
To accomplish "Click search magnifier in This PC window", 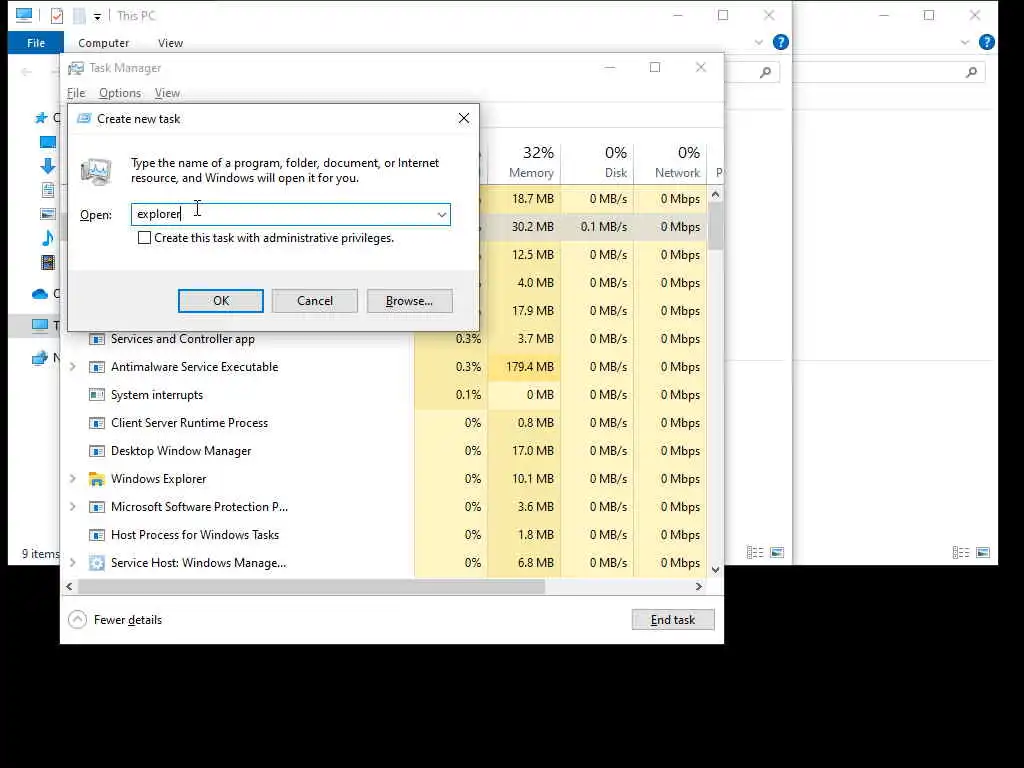I will tap(765, 72).
